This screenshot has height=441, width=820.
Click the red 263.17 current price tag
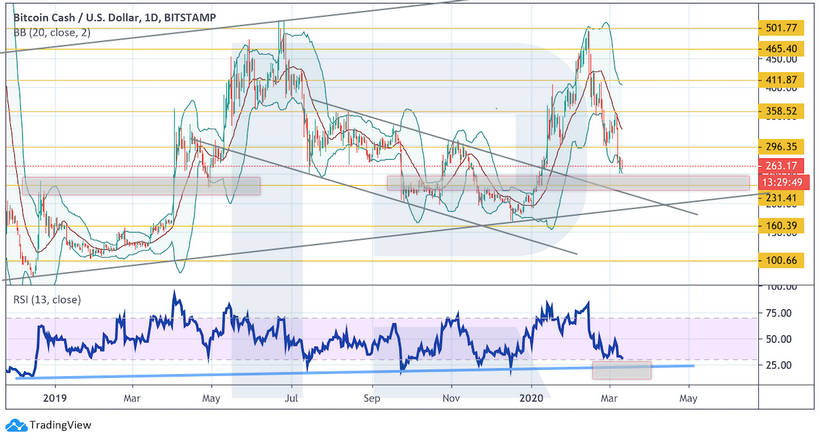coord(781,166)
